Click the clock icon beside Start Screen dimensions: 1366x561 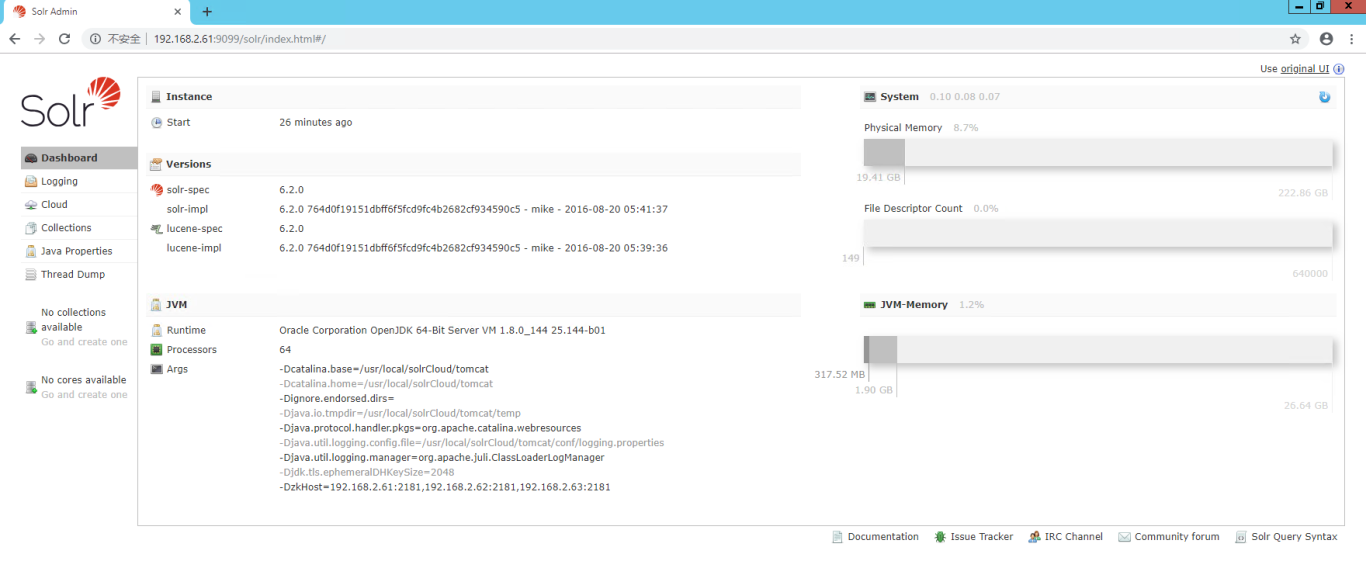point(156,123)
